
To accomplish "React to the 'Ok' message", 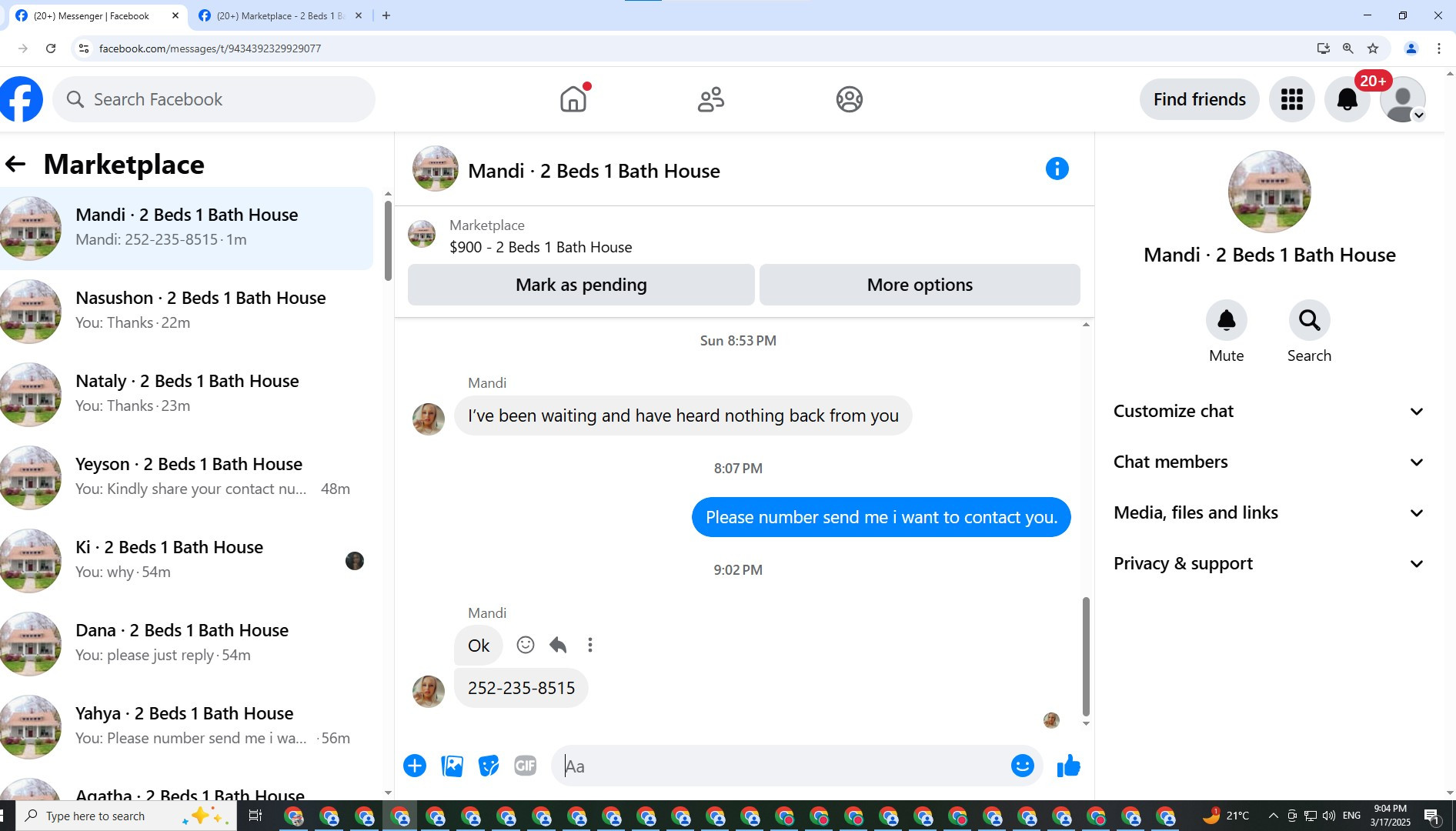I will [x=526, y=645].
